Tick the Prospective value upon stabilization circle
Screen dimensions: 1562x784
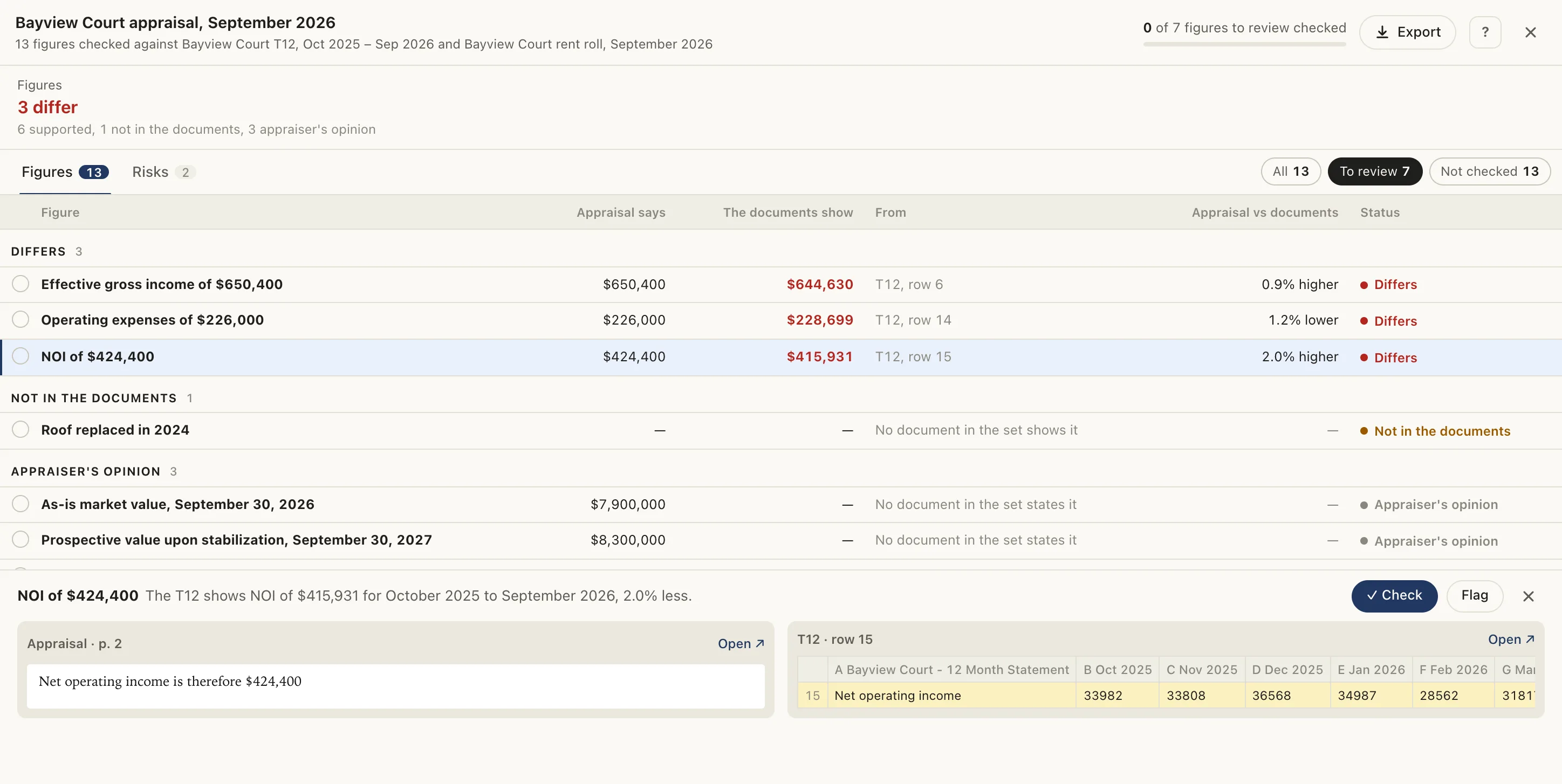(20, 540)
